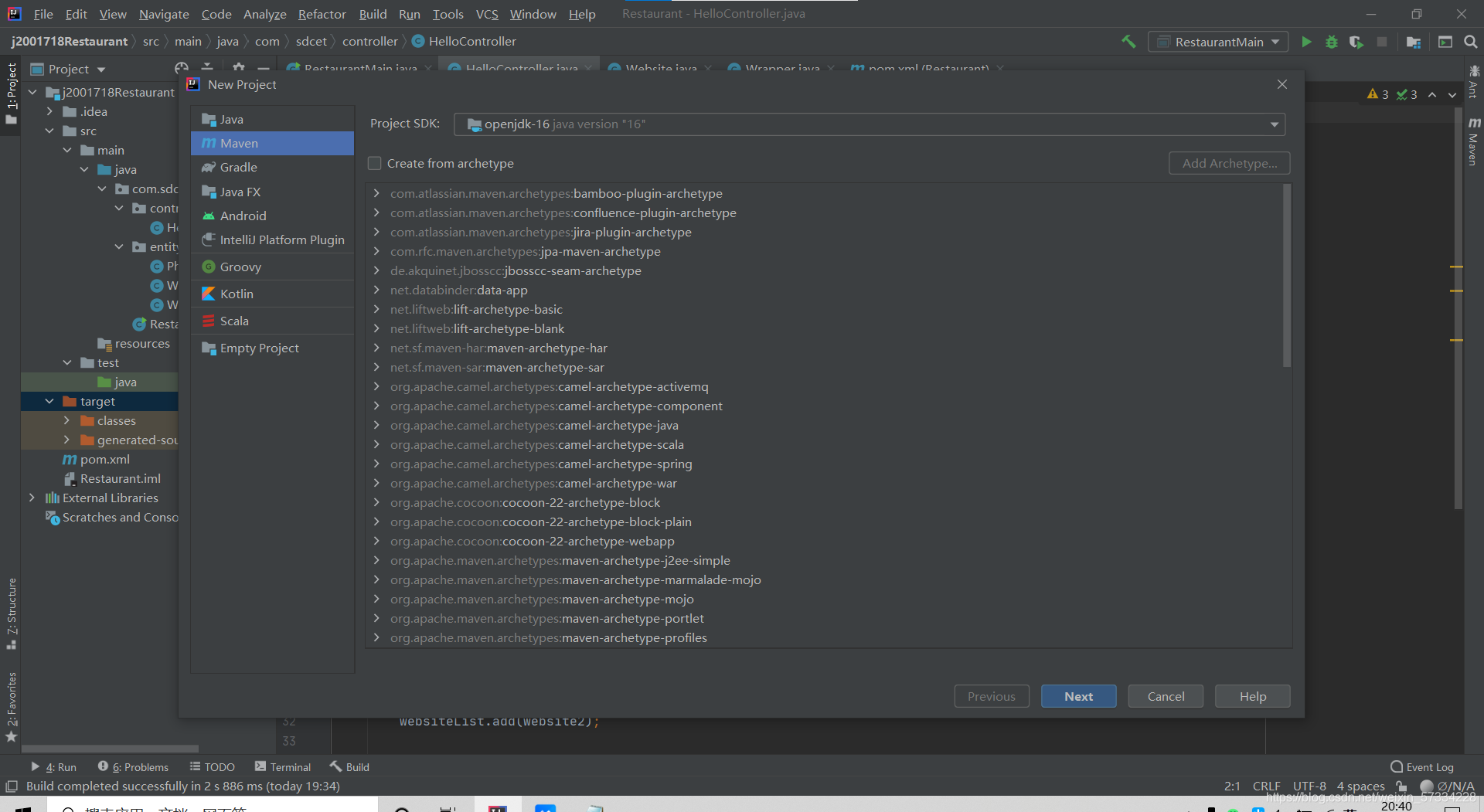Open the Ant side tool window
Screen dimensions: 1484x812
click(1473, 82)
